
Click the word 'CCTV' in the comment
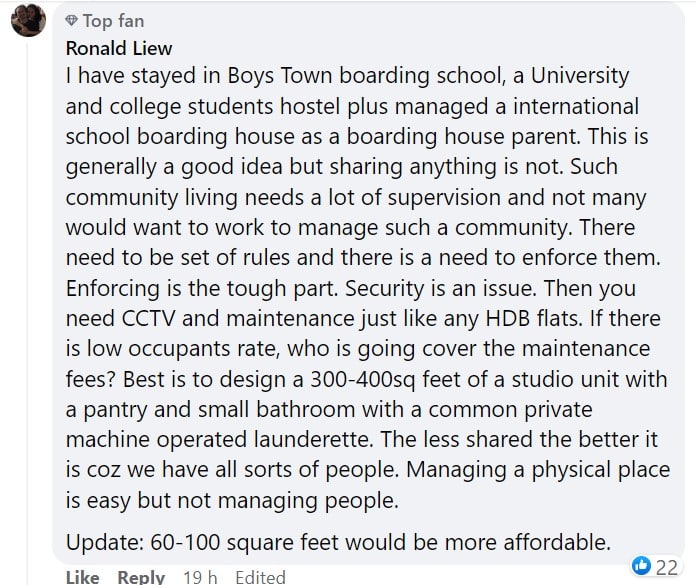coord(148,319)
